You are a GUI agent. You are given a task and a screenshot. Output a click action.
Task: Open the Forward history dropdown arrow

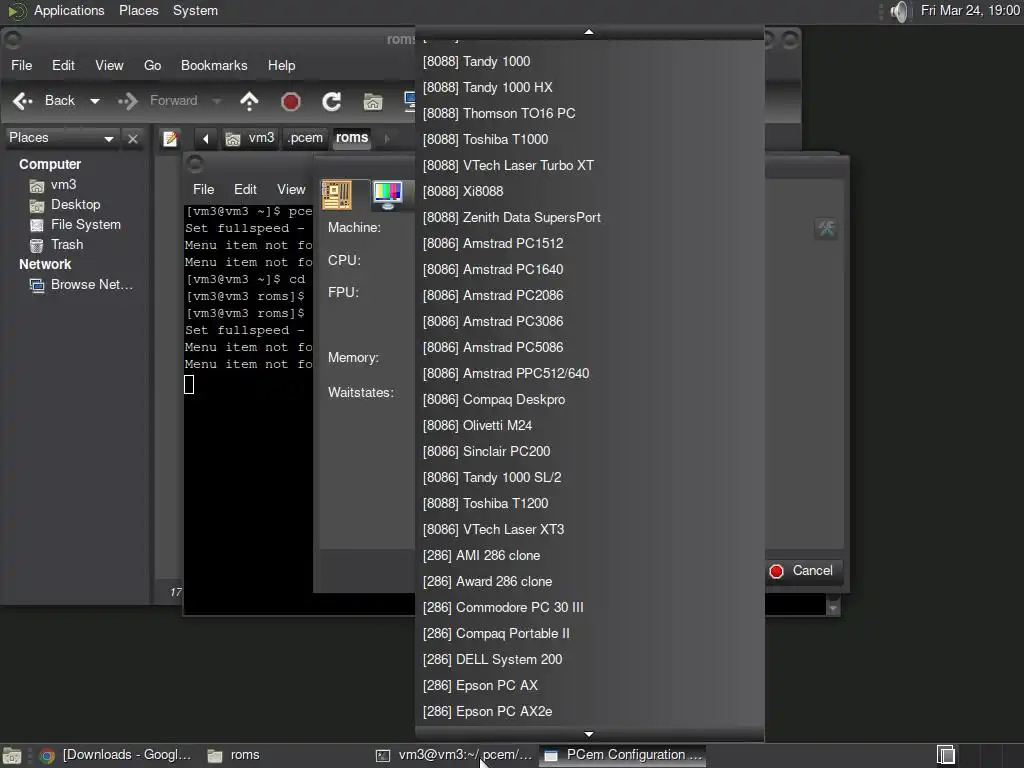217,101
